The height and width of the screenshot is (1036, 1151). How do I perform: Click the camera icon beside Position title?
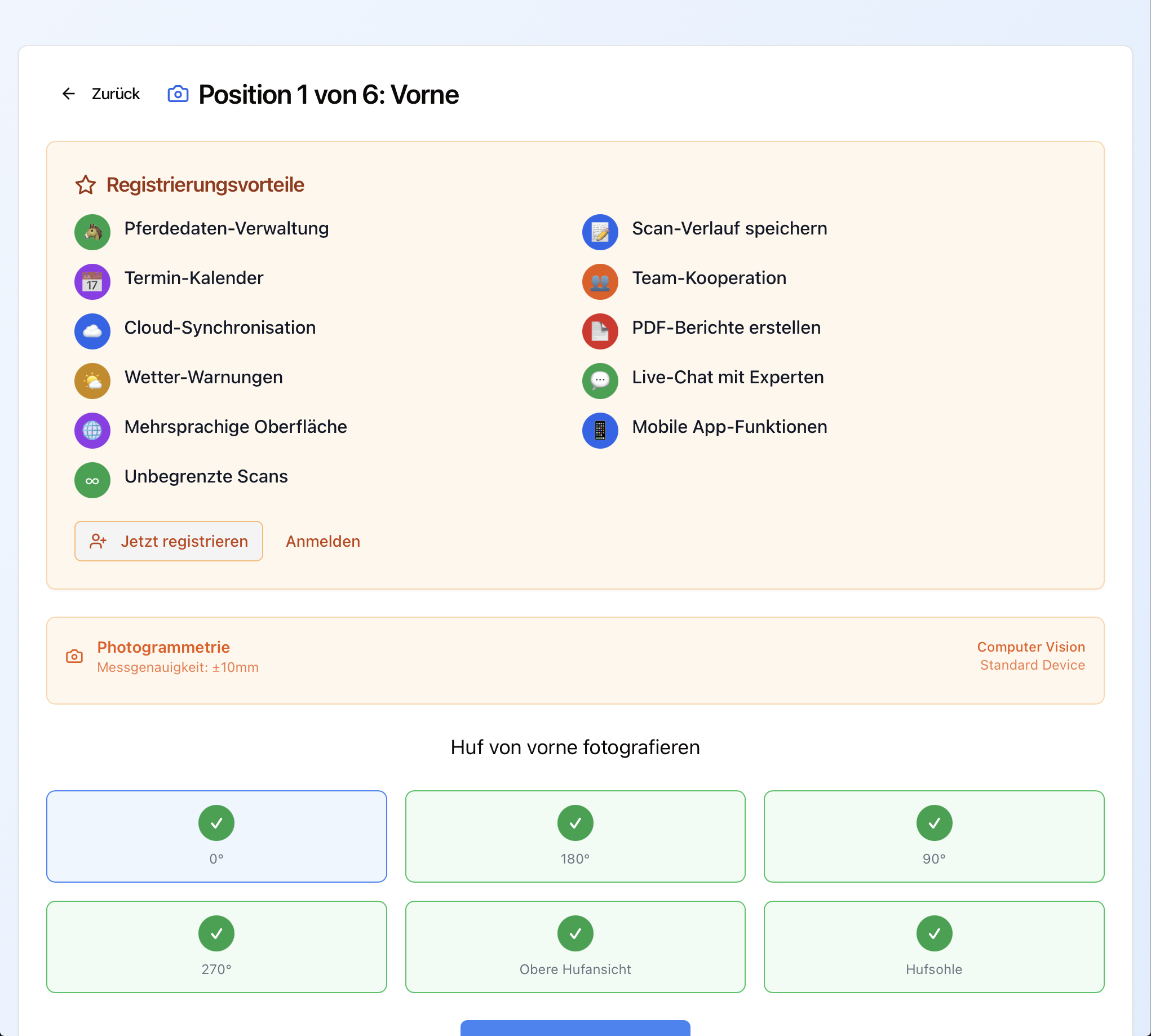click(x=178, y=94)
